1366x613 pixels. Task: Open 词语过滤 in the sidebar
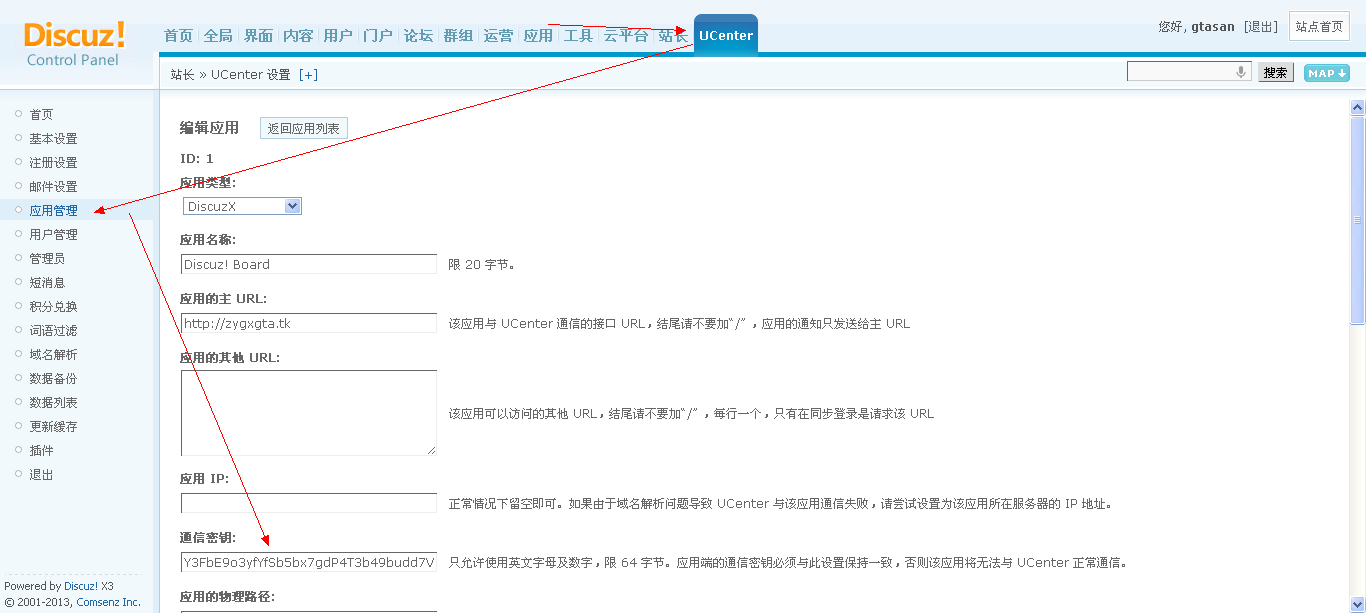pyautogui.click(x=53, y=331)
